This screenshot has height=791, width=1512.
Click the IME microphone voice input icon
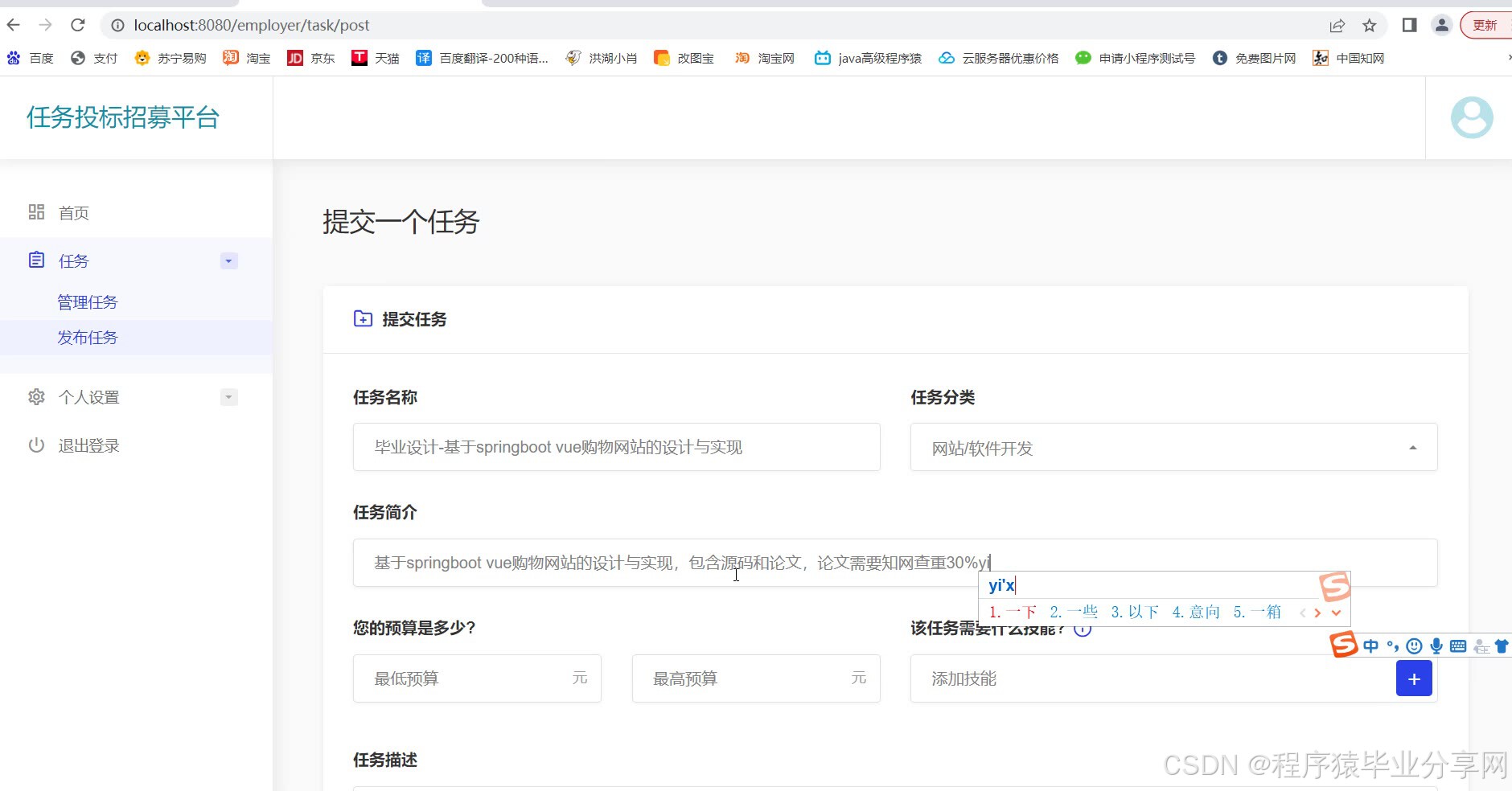[1436, 646]
